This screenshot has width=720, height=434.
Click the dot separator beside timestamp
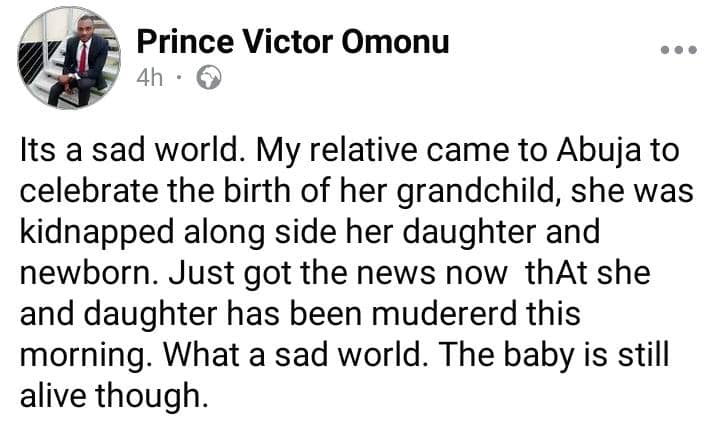pyautogui.click(x=180, y=77)
